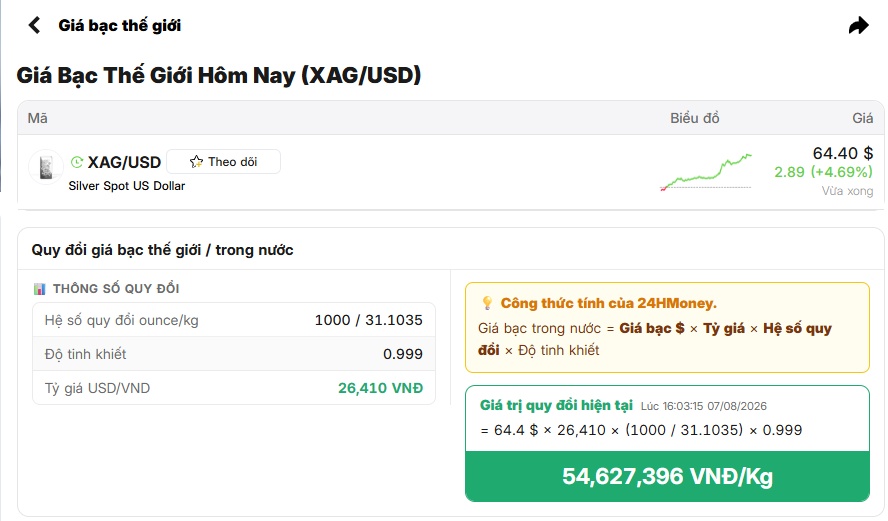This screenshot has width=888, height=521.
Task: Click the Hệ số quy đổi ounce/kg row
Action: coord(234,320)
